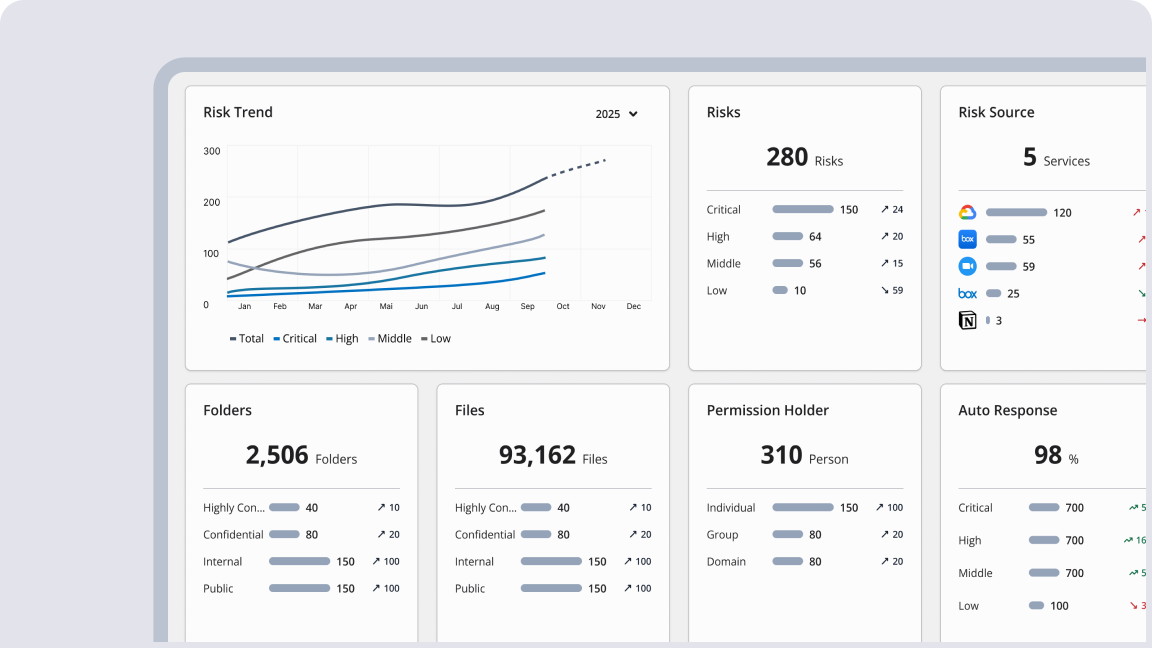Screen dimensions: 1152x648
Task: Click the Sep label on chart axis
Action: pyautogui.click(x=528, y=306)
